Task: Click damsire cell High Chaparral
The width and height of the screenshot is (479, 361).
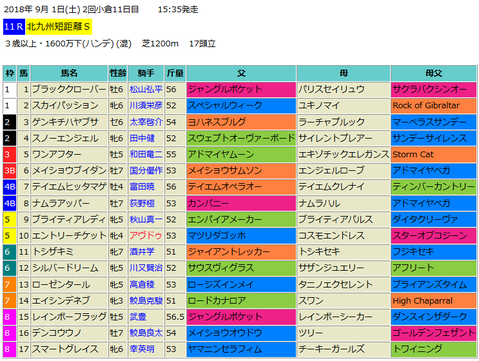Action: tap(434, 301)
